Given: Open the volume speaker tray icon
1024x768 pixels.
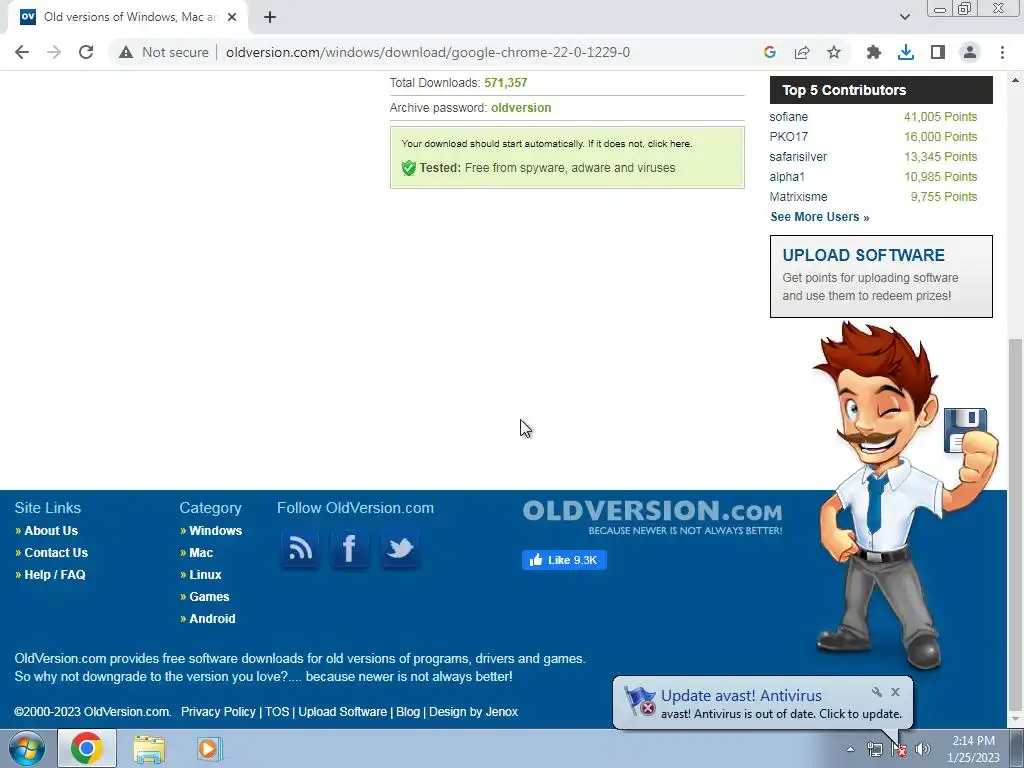Looking at the screenshot, I should click(x=922, y=749).
